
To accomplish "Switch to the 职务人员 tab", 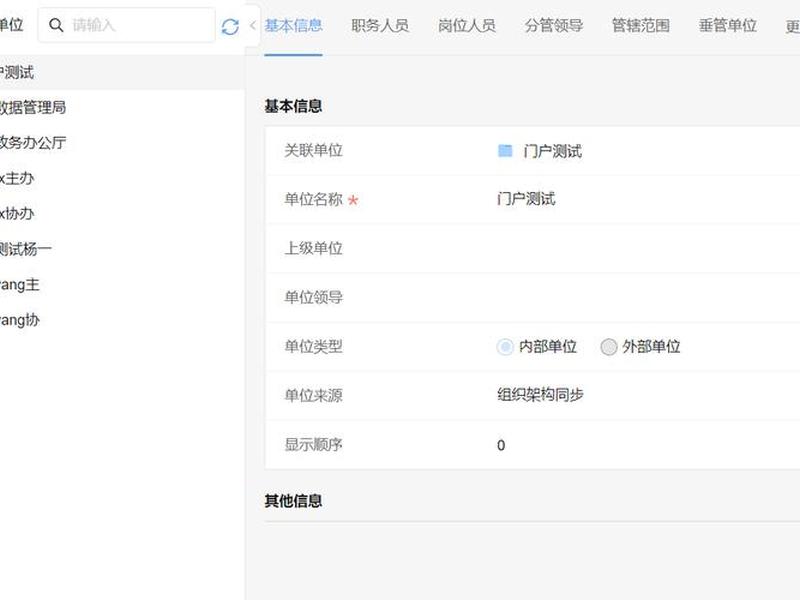I will coord(380,26).
